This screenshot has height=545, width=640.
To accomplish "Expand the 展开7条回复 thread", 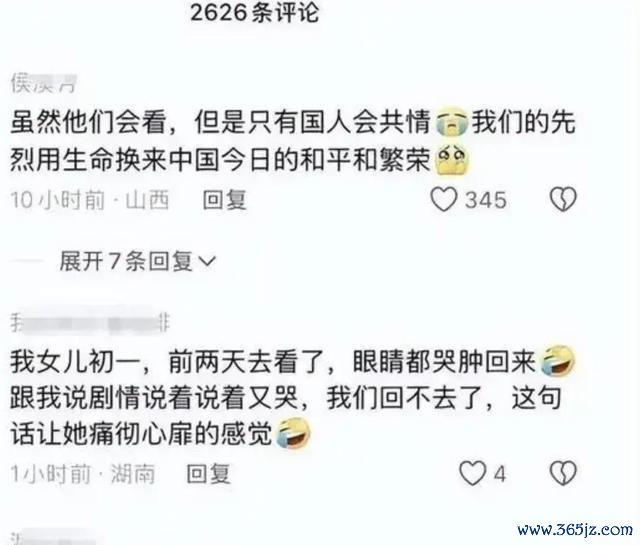I will tap(138, 261).
